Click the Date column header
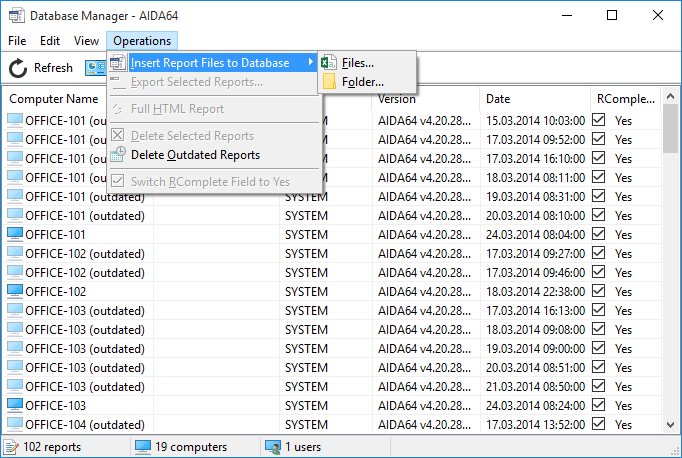The width and height of the screenshot is (682, 458). (497, 99)
